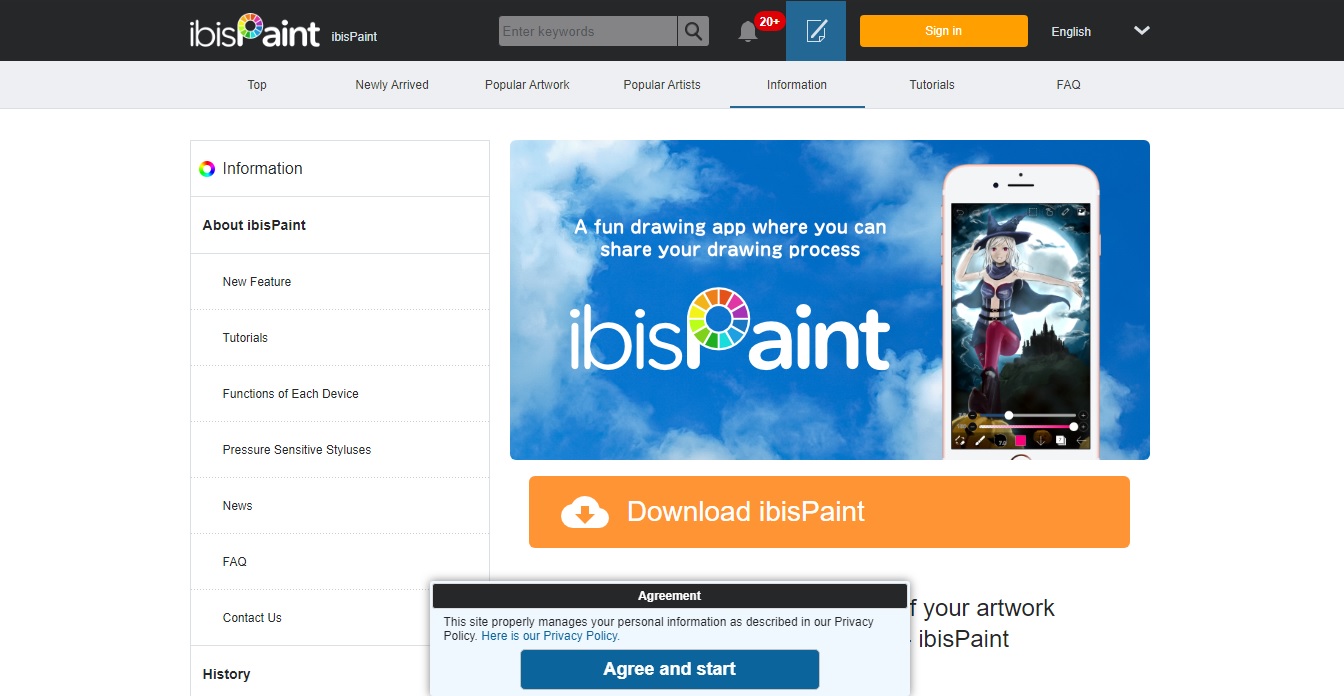Image resolution: width=1344 pixels, height=696 pixels.
Task: Open the News sidebar link
Action: pyautogui.click(x=340, y=506)
